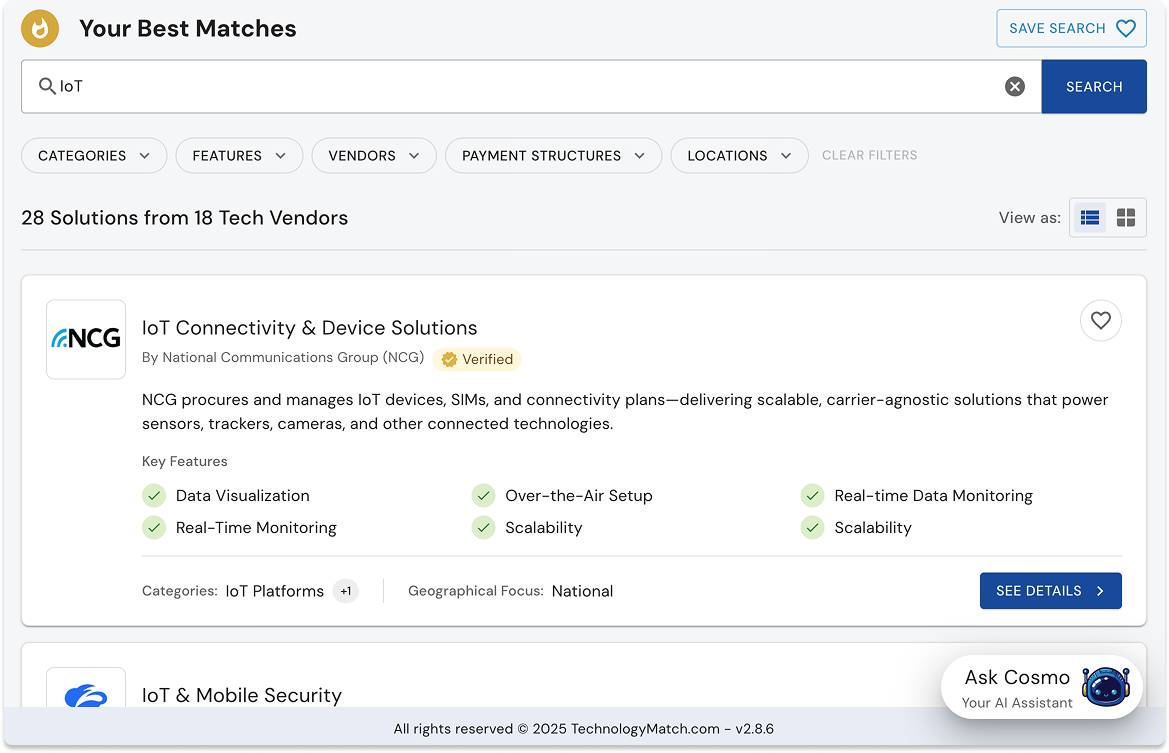Image resolution: width=1169 pixels, height=753 pixels.
Task: Click the heart icon in Save Search
Action: tap(1125, 28)
